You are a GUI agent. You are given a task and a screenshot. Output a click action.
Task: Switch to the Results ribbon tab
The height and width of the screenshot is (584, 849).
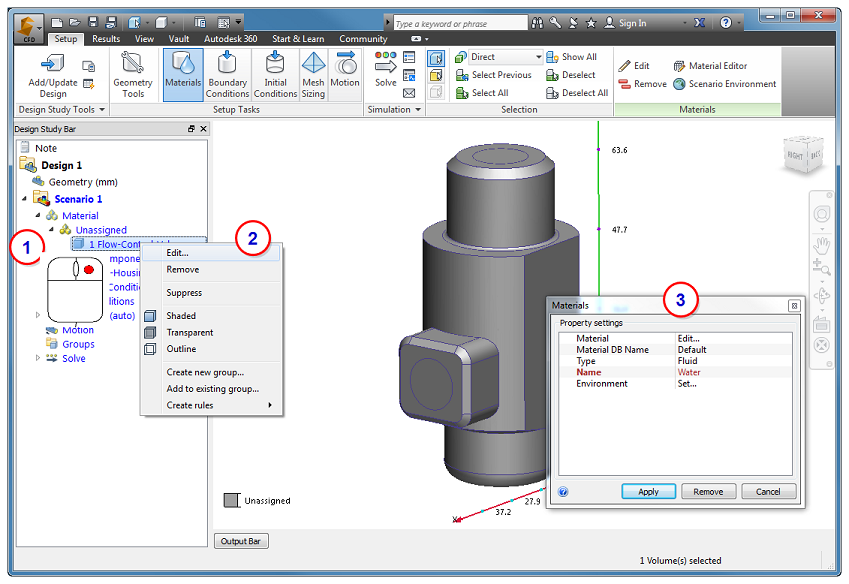click(x=106, y=39)
